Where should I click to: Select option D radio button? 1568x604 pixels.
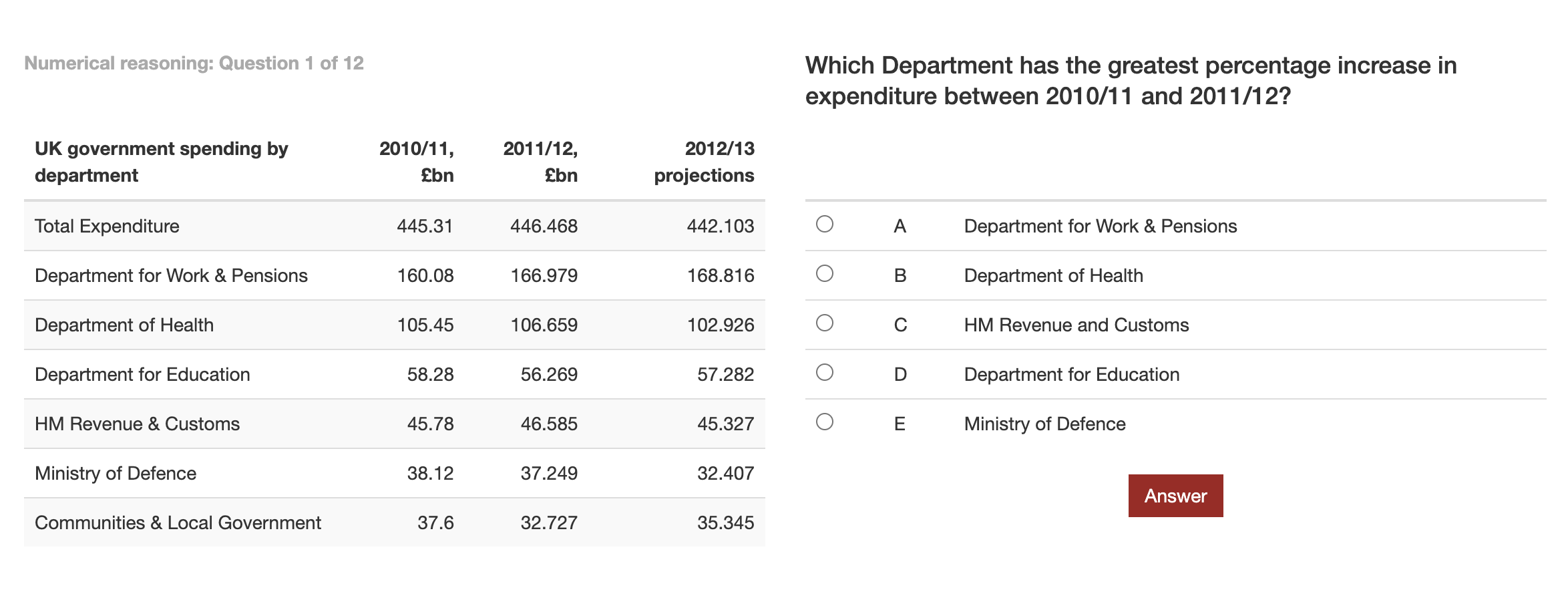(825, 372)
